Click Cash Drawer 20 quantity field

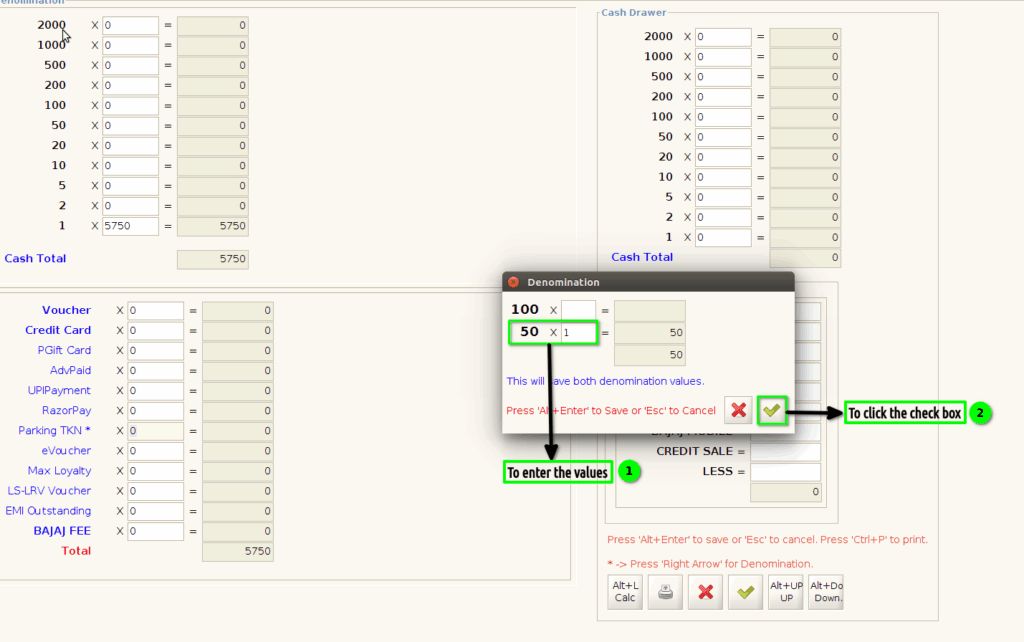(x=723, y=157)
